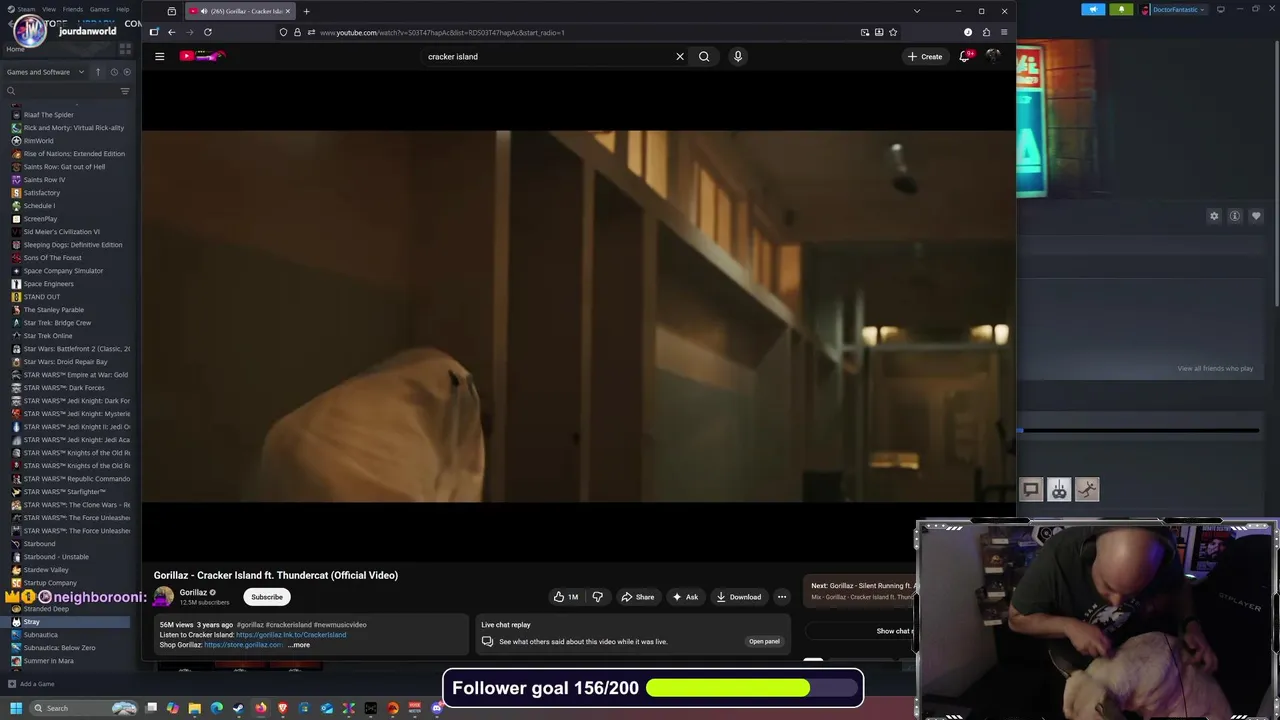Bookmark this page with the star icon
Image resolution: width=1280 pixels, height=720 pixels.
[893, 32]
